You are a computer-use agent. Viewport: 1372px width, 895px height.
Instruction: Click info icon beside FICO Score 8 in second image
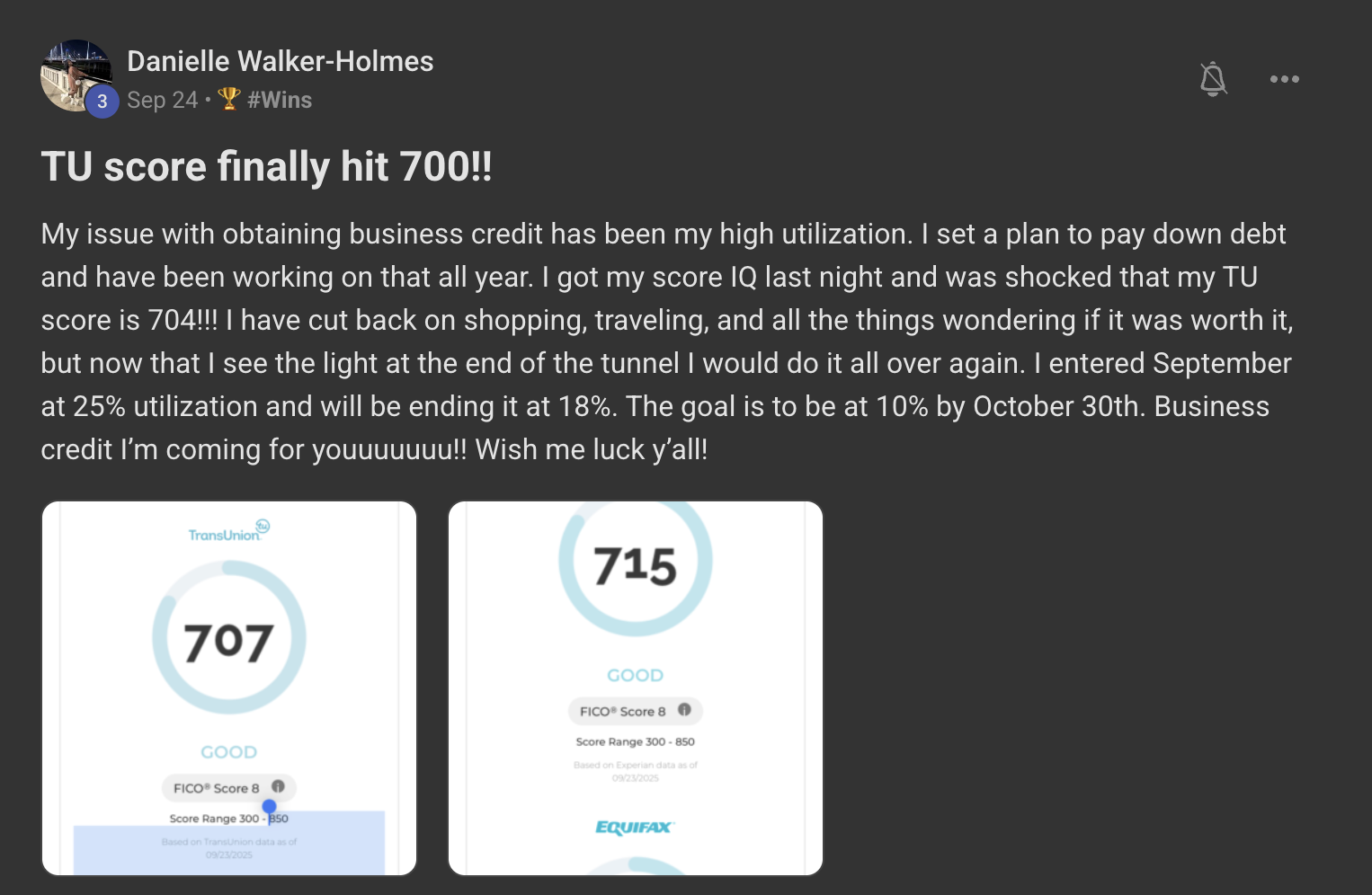[684, 709]
